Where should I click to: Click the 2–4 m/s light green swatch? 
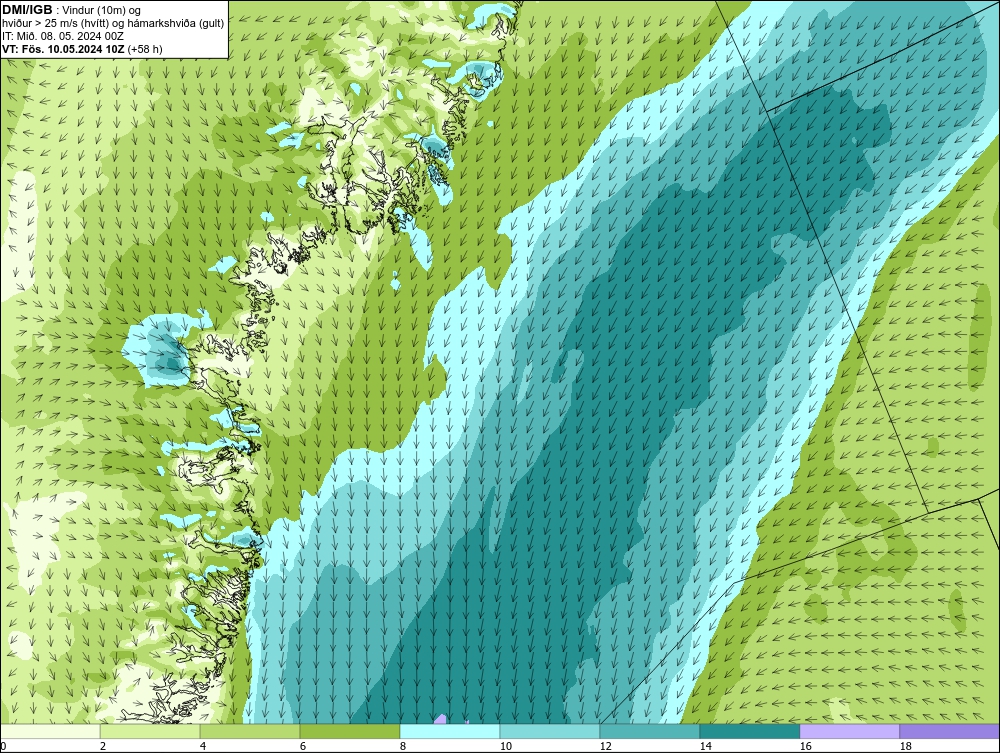[x=150, y=731]
